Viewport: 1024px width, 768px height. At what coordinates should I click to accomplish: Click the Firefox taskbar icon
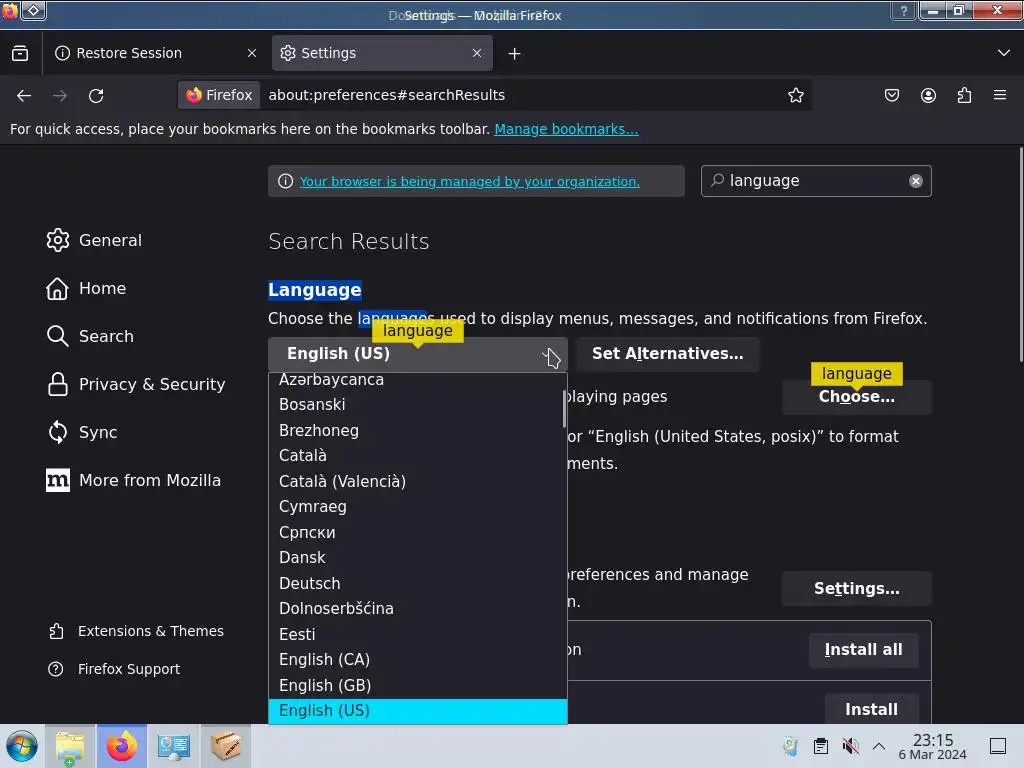coord(122,746)
